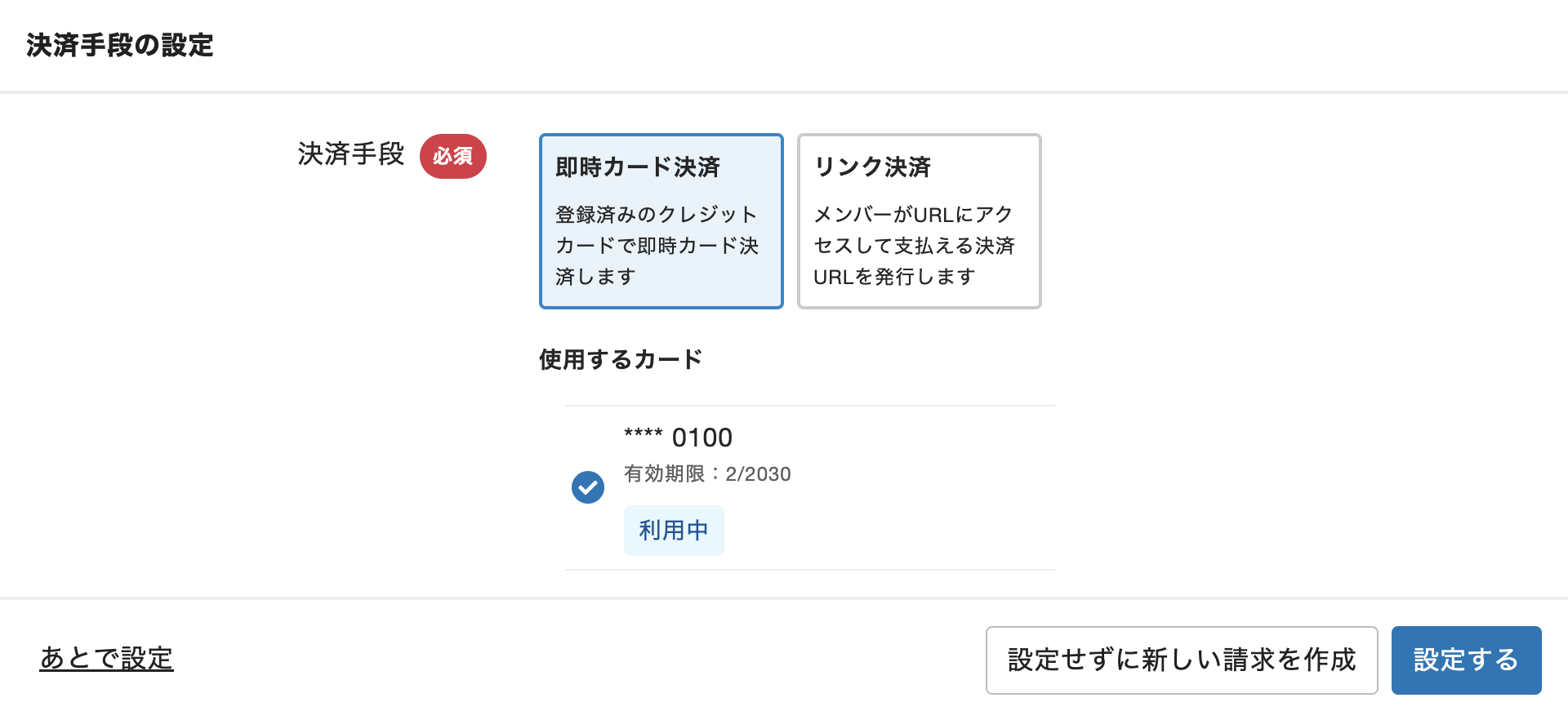This screenshot has width=1568, height=720.
Task: Choose リンク決済 instead of instant card payment
Action: (918, 220)
